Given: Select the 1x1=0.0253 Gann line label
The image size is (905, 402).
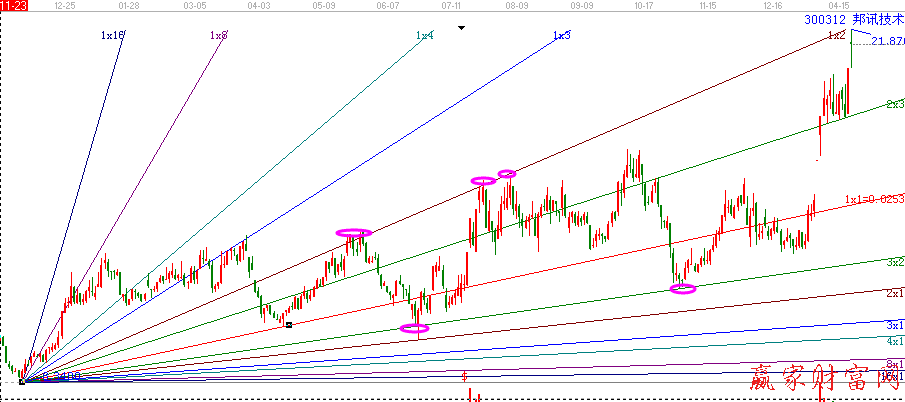Looking at the screenshot, I should [873, 198].
